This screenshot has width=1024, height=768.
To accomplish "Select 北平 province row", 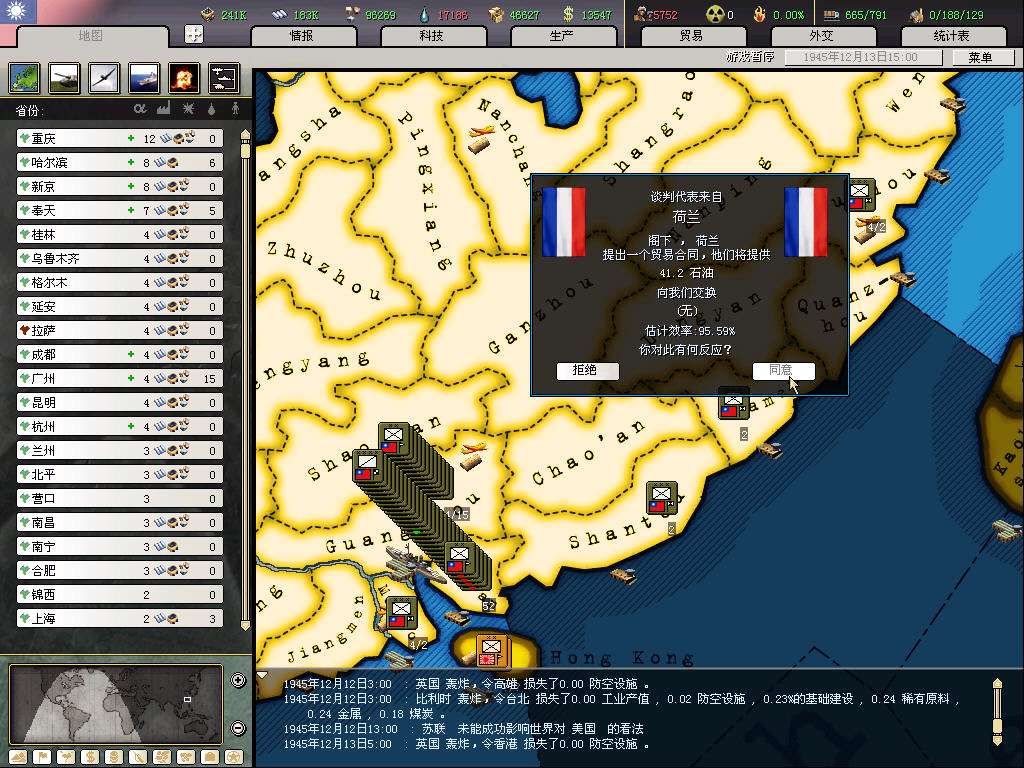I will pos(120,475).
